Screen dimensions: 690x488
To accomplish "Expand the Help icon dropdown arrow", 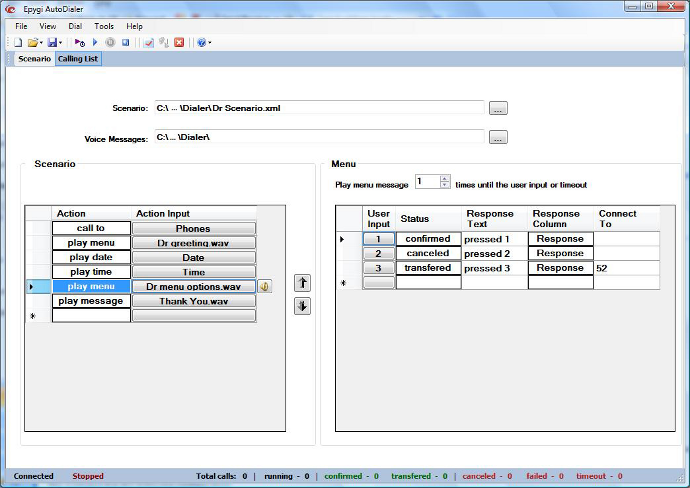I will 210,43.
